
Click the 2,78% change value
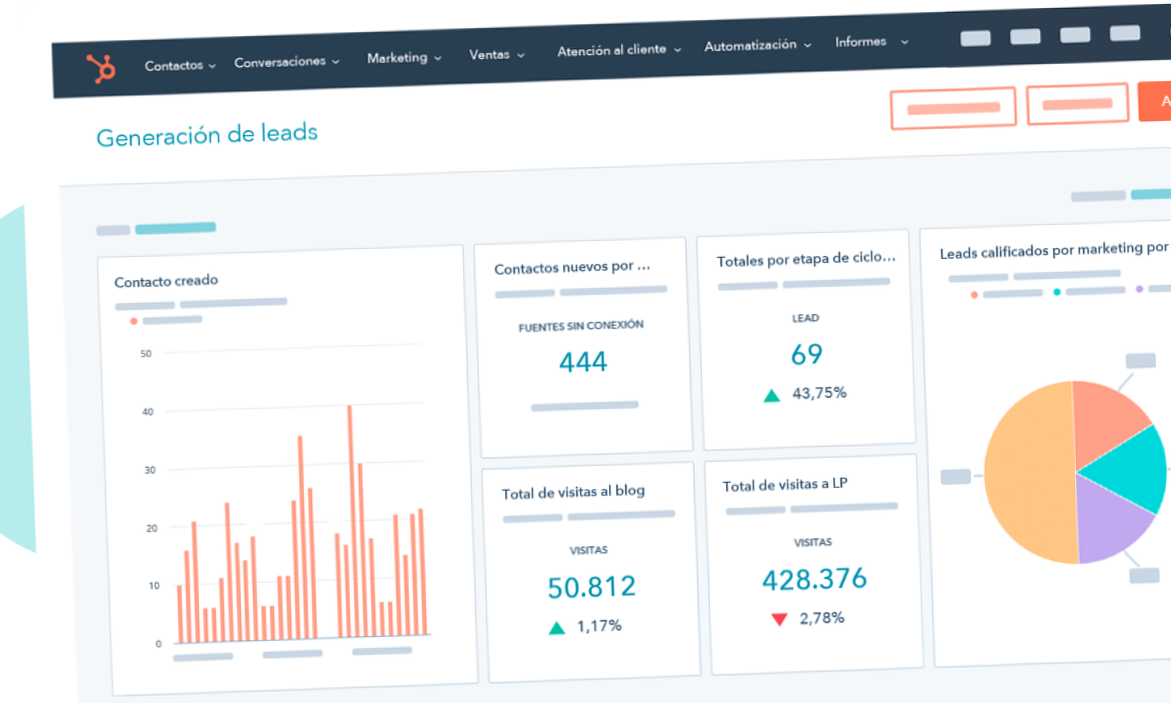point(821,618)
